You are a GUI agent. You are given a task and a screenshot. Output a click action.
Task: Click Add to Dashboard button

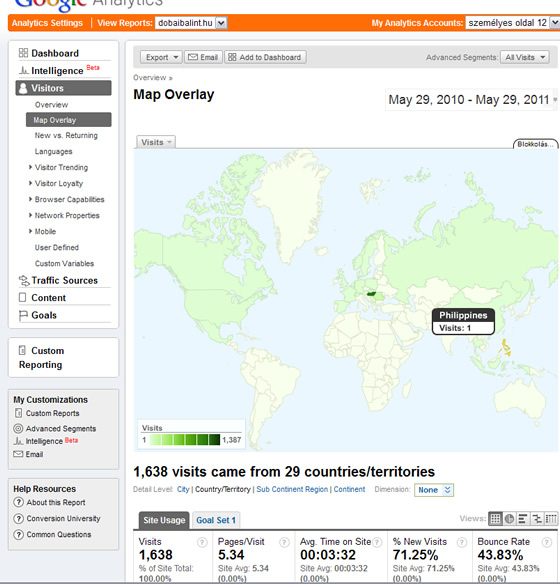tap(265, 57)
